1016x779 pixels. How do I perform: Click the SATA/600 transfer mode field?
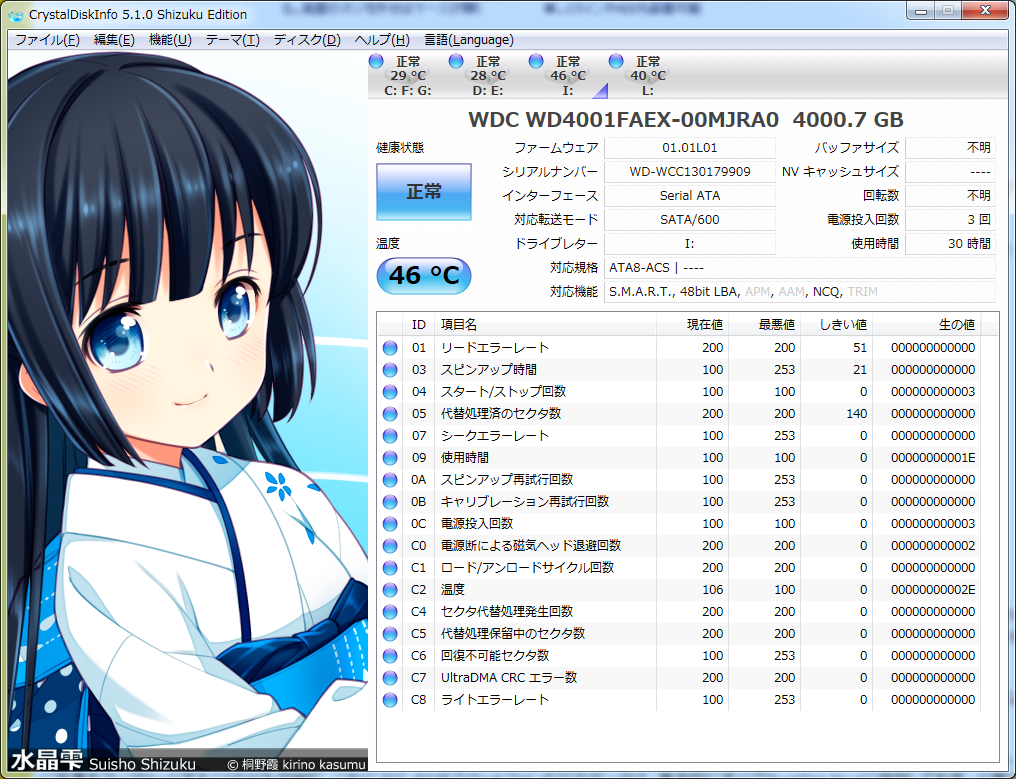[x=689, y=220]
